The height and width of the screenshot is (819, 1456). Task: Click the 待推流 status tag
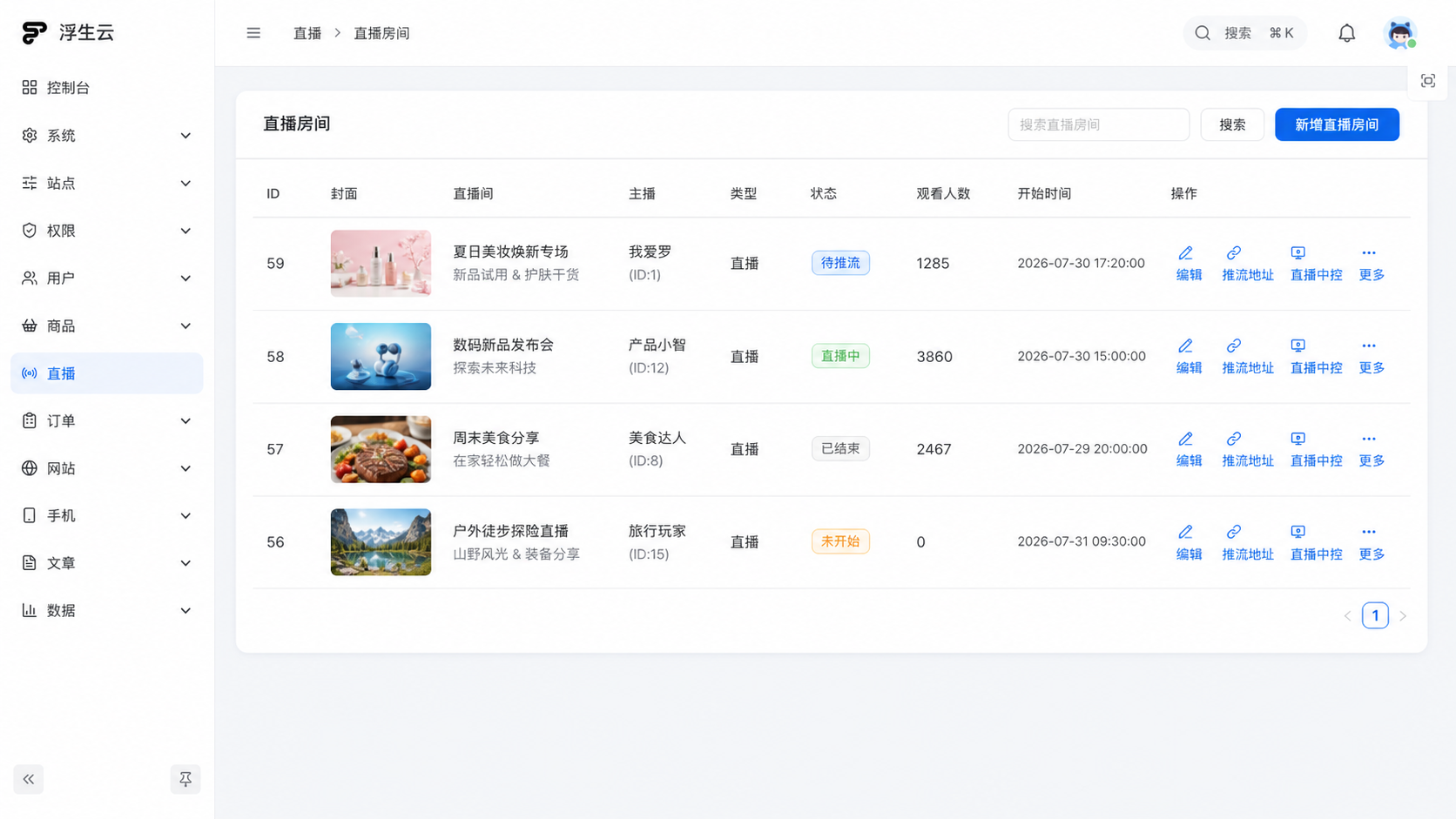[840, 263]
